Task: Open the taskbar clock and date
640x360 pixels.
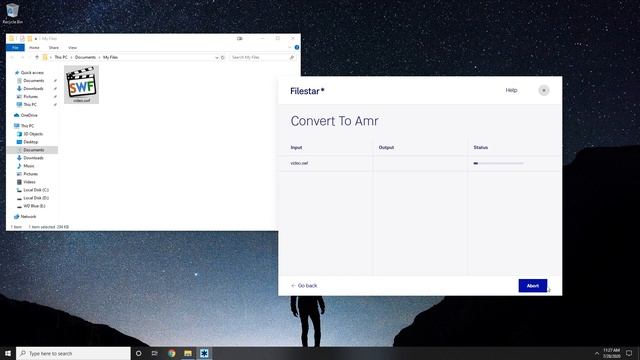Action: tap(611, 353)
